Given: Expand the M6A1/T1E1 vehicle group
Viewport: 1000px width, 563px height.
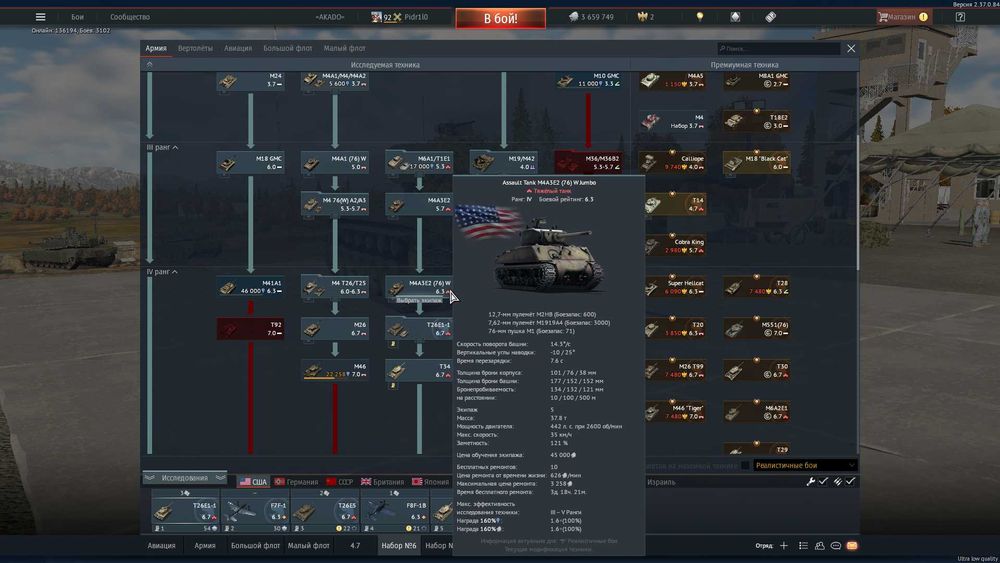Looking at the screenshot, I should pyautogui.click(x=419, y=163).
